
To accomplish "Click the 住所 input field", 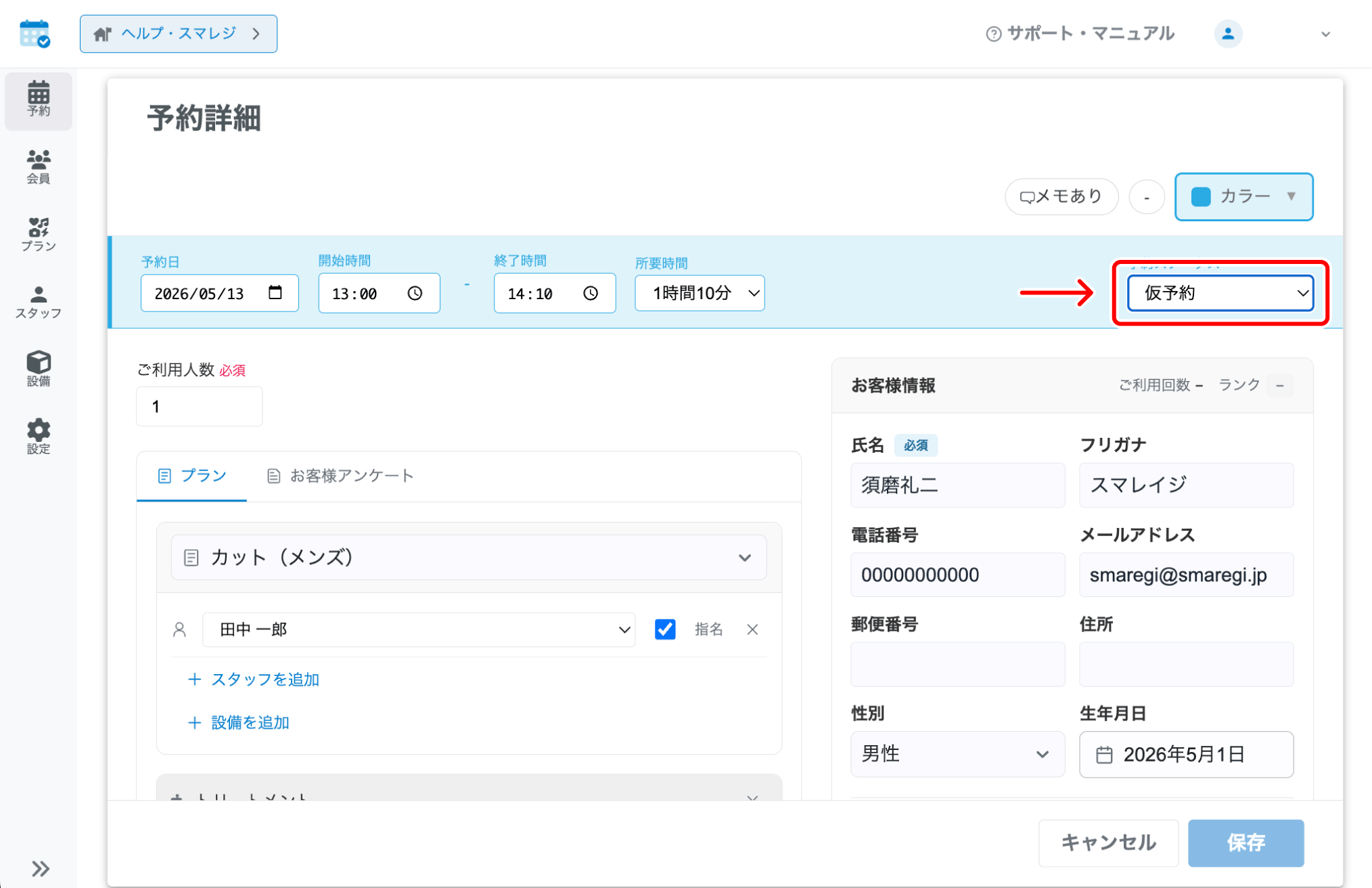I will pos(1186,664).
